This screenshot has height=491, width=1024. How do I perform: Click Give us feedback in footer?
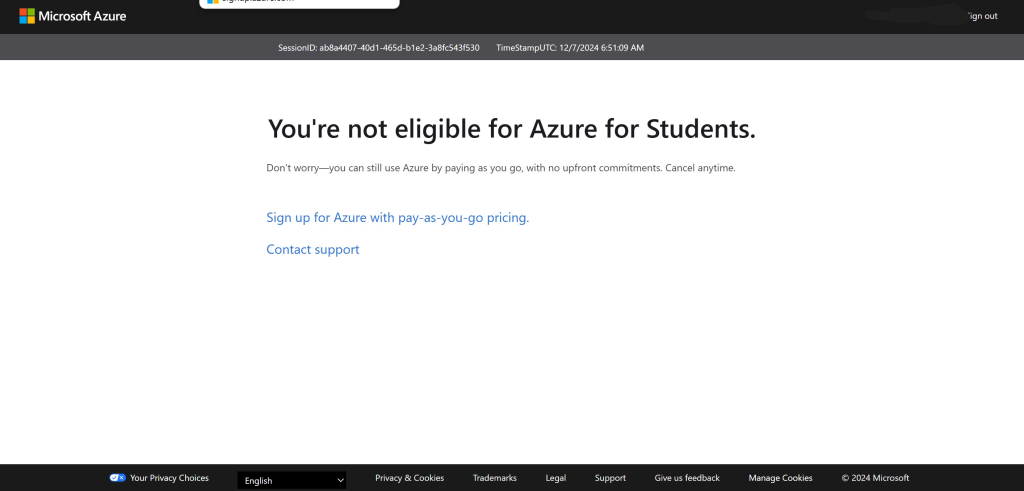pyautogui.click(x=686, y=478)
